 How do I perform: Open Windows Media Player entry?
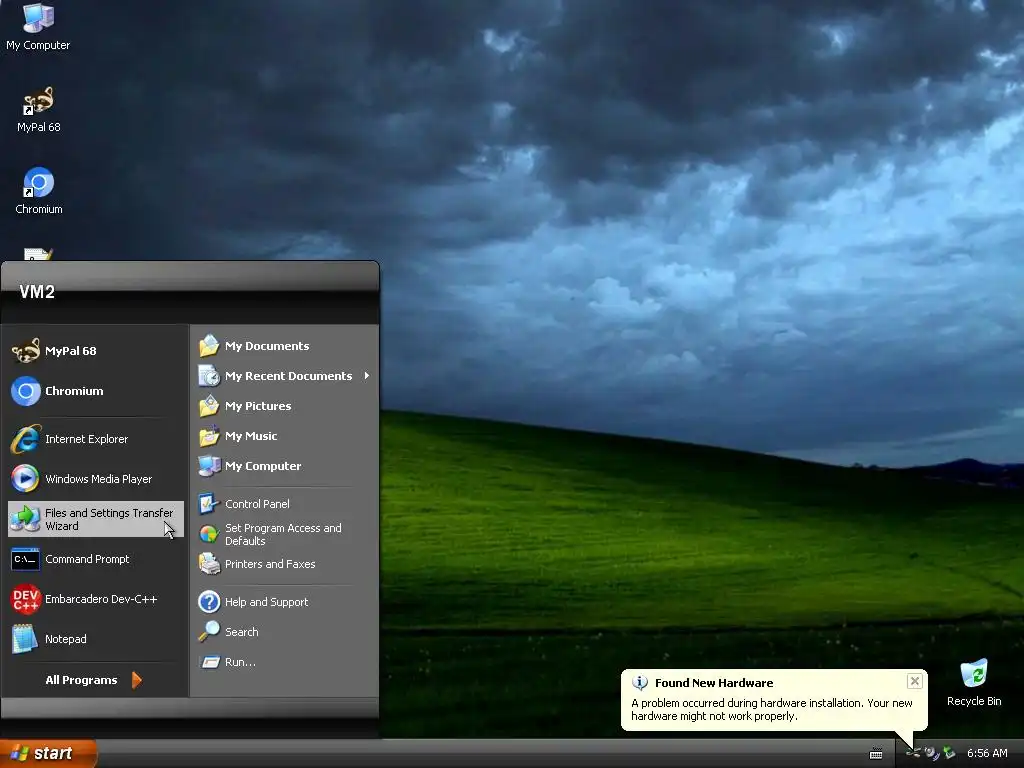(x=96, y=479)
